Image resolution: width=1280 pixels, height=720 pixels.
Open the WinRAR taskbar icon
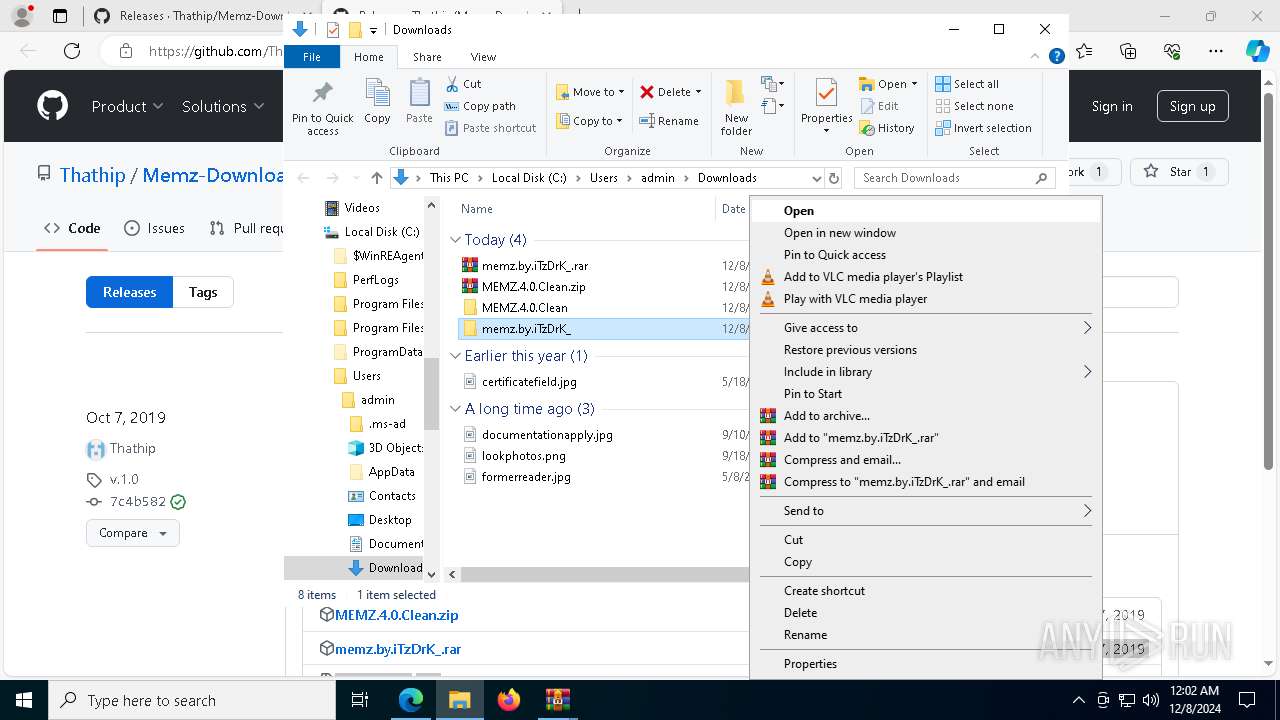click(x=558, y=700)
